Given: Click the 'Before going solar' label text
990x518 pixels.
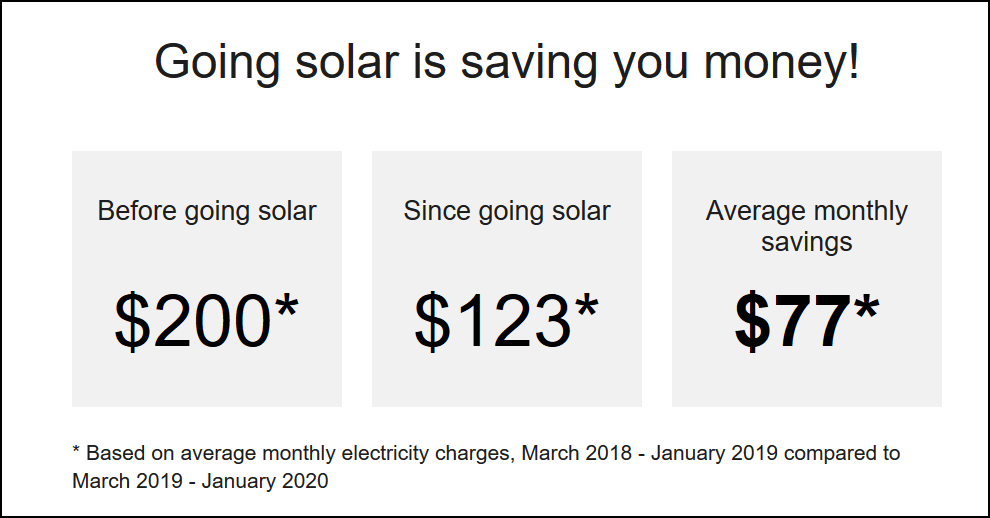Looking at the screenshot, I should pyautogui.click(x=207, y=212).
